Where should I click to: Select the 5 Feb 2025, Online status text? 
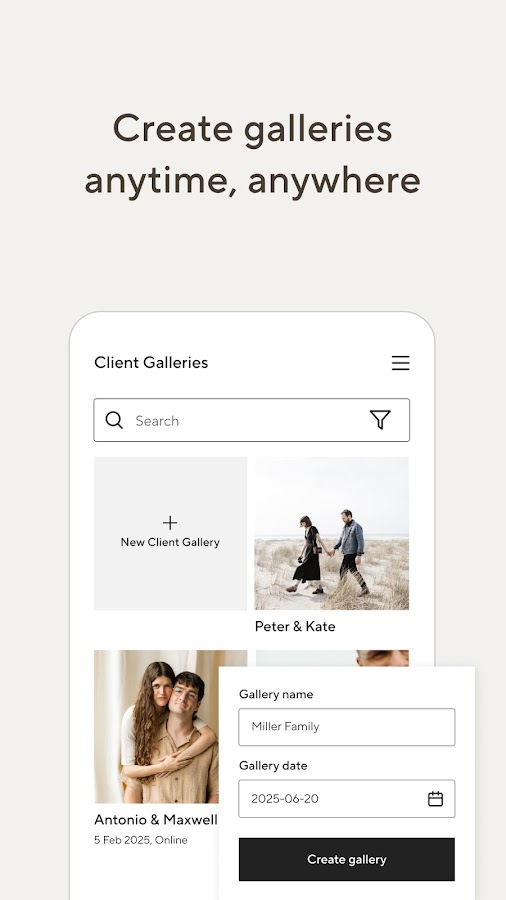(141, 840)
